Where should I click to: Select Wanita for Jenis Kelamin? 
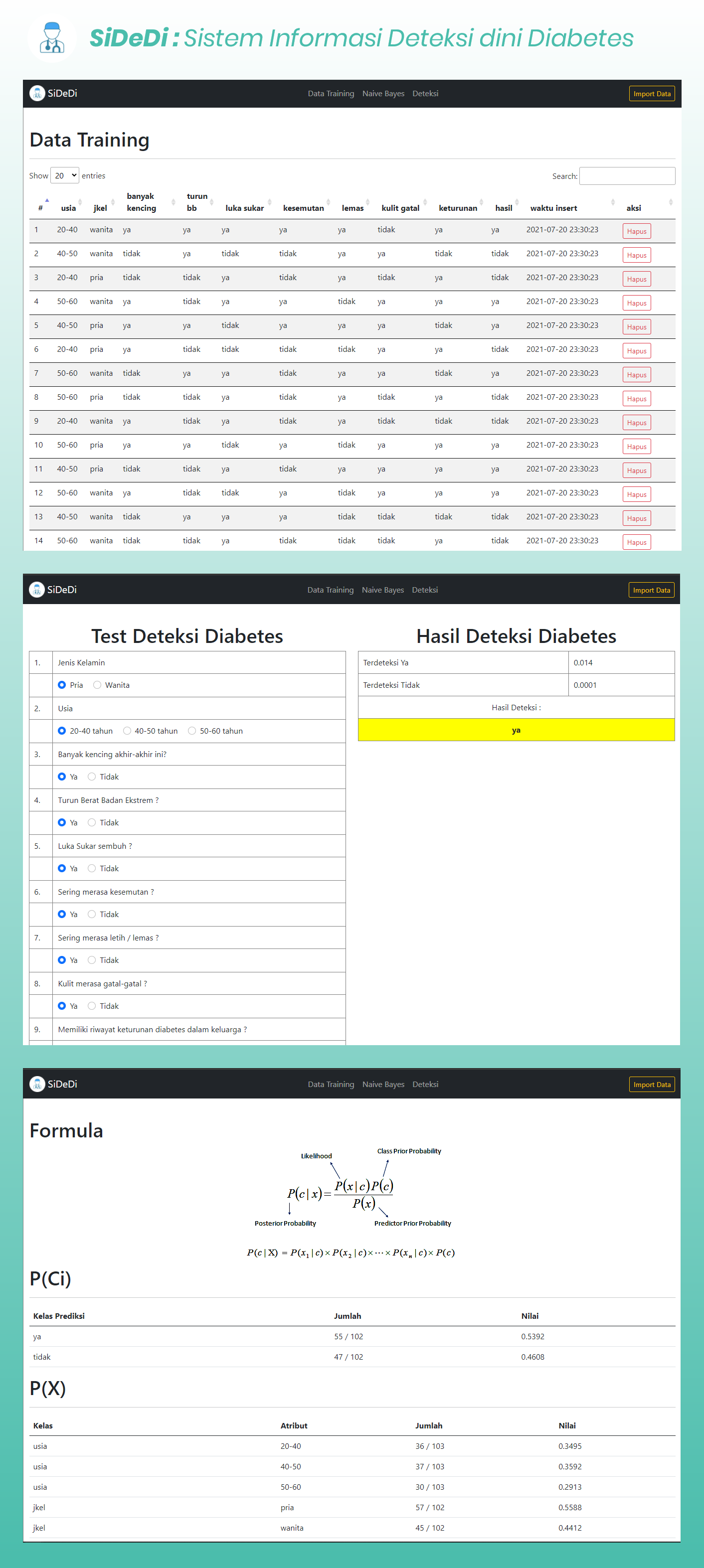97,685
